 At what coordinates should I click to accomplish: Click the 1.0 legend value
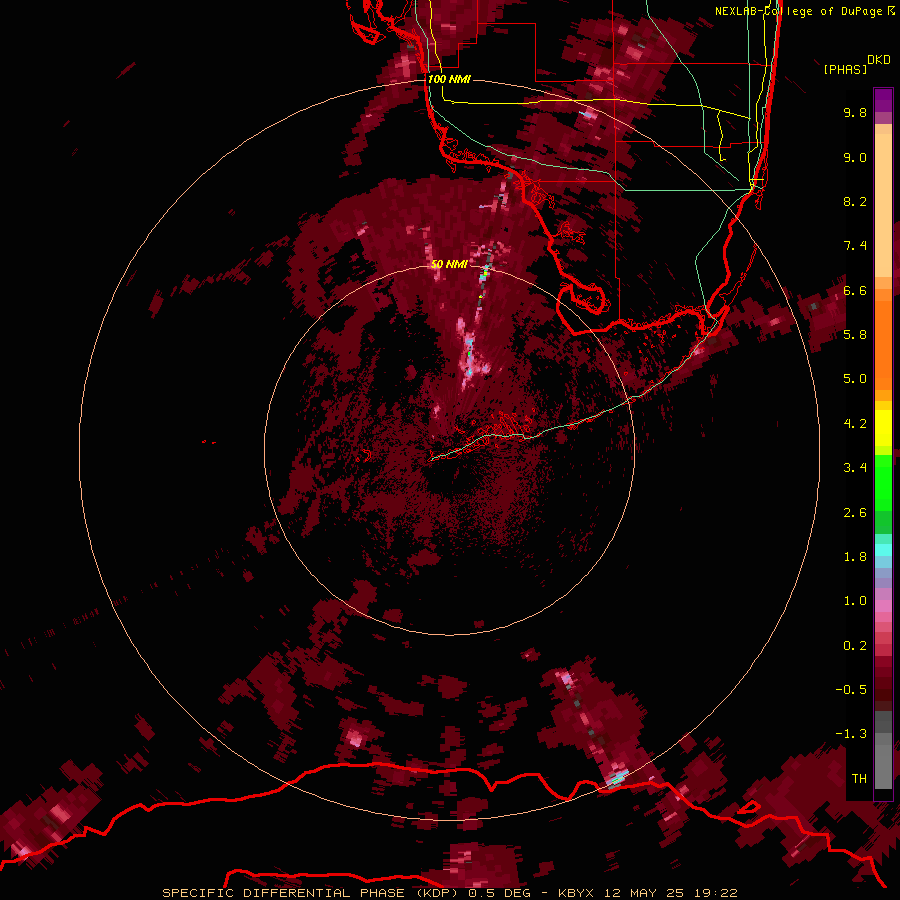[x=855, y=601]
